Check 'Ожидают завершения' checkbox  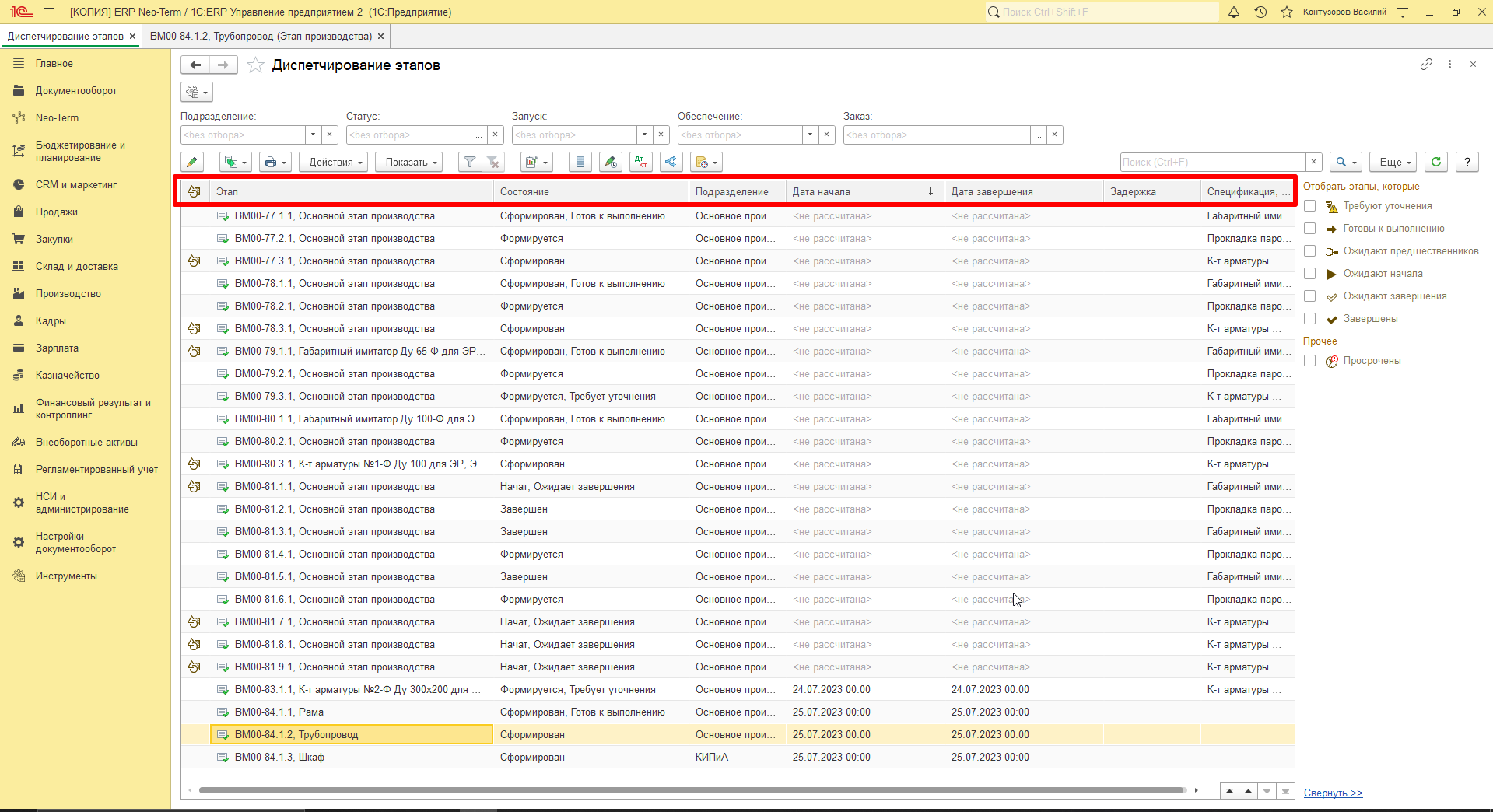point(1310,296)
